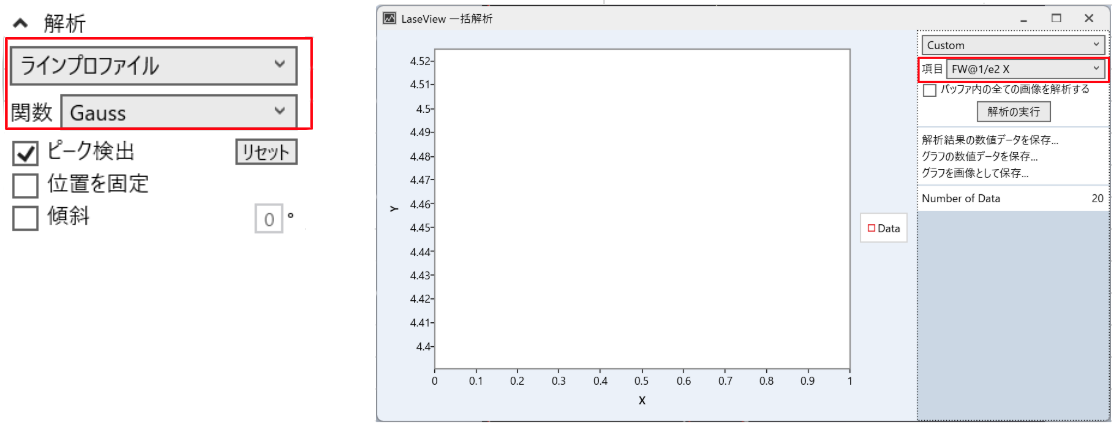Maximize the LaseView 一括解析 window
Image resolution: width=1112 pixels, height=423 pixels.
[x=1055, y=18]
